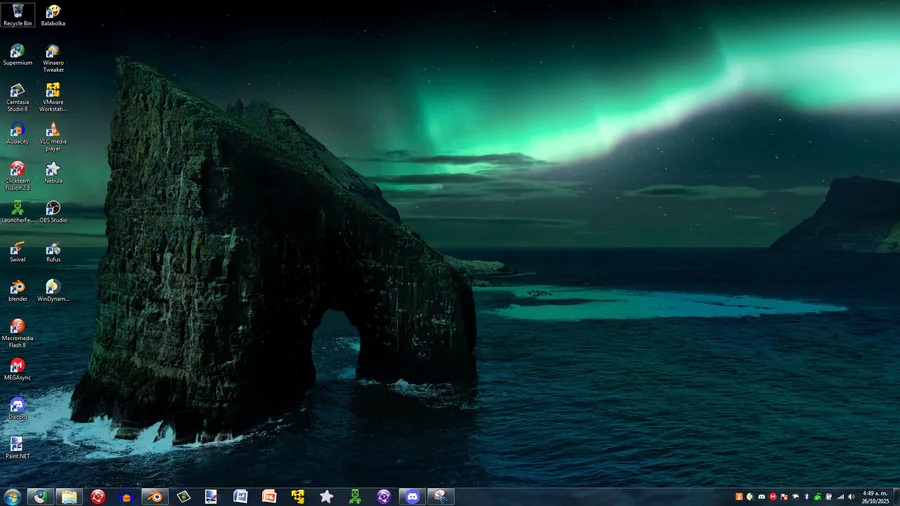Open Bluetooth devices tray icon

pos(806,497)
